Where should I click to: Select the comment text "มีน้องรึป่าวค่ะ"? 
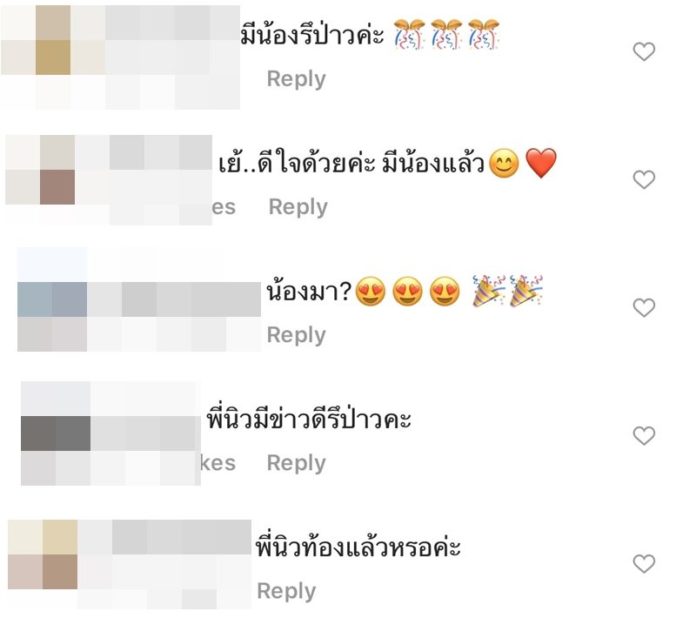312,34
